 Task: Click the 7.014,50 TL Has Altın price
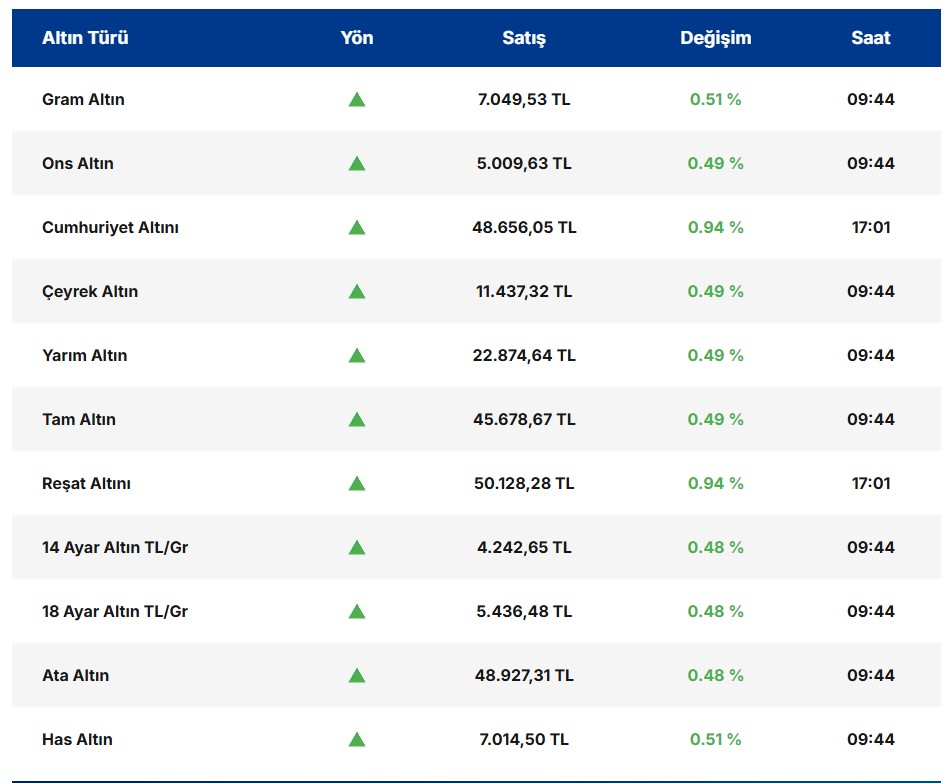pos(524,739)
